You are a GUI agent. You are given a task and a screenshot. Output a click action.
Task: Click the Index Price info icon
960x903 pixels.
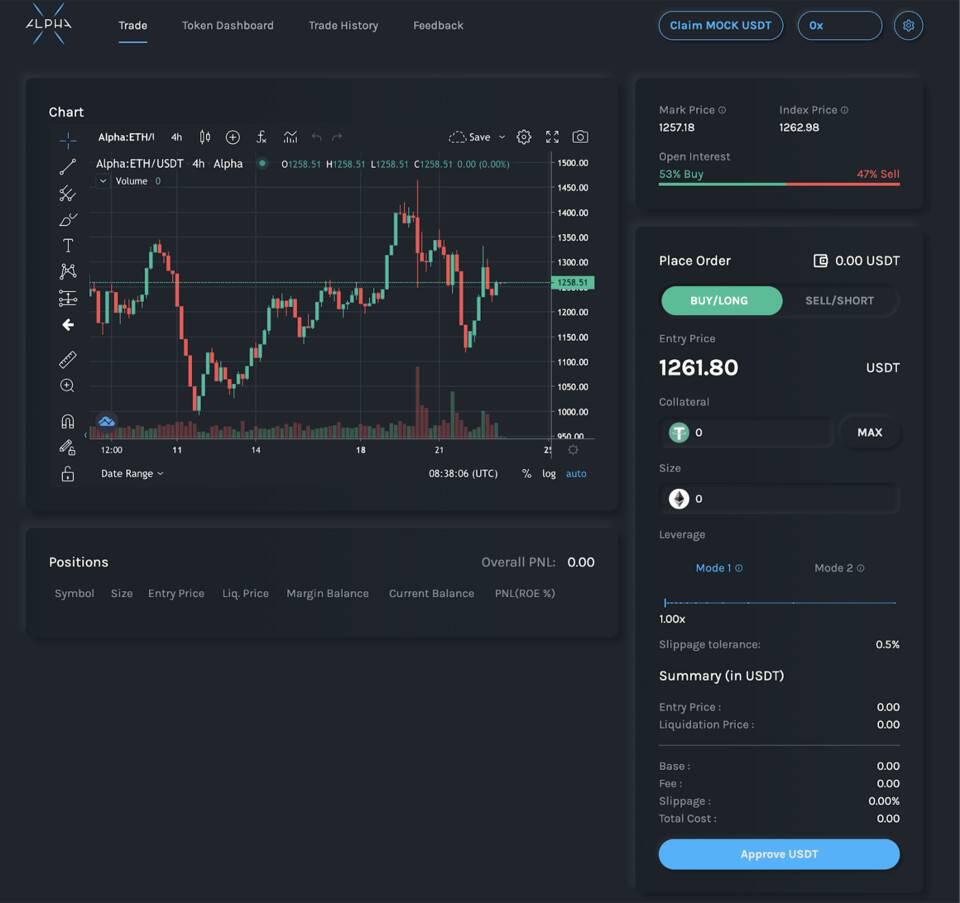(x=844, y=110)
